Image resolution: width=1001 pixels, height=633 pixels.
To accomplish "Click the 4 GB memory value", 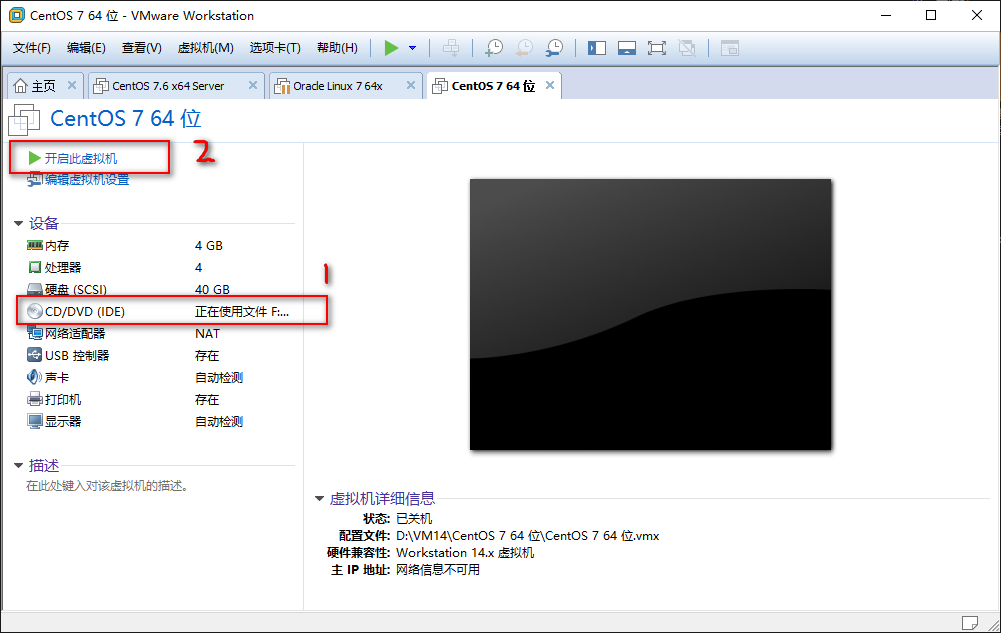I will (209, 246).
